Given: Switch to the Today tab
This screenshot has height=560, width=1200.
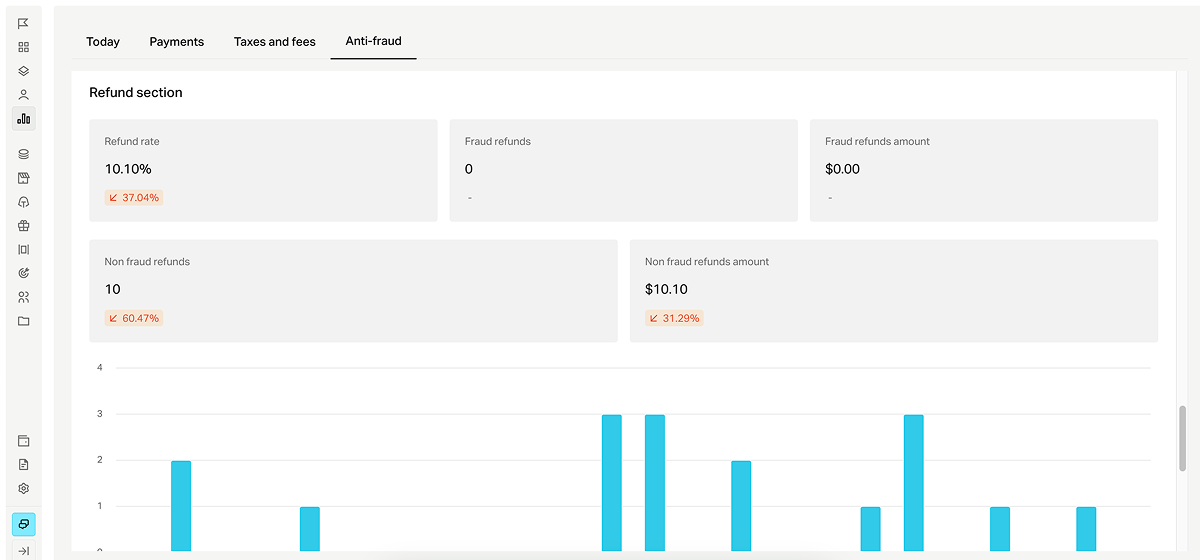Looking at the screenshot, I should 103,42.
